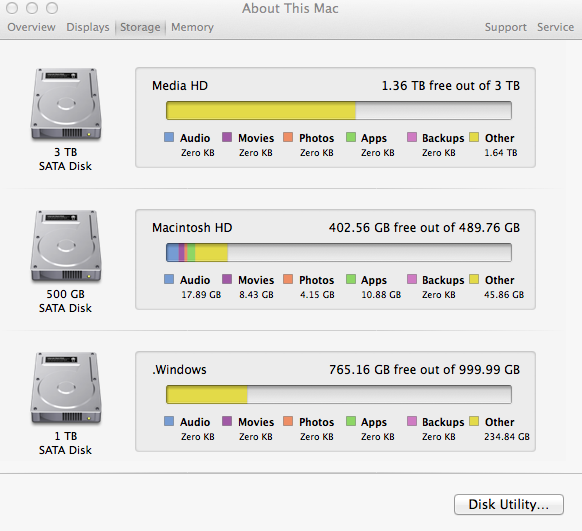Click the green Apps swatch under Media HD
582x531 pixels.
pos(351,137)
